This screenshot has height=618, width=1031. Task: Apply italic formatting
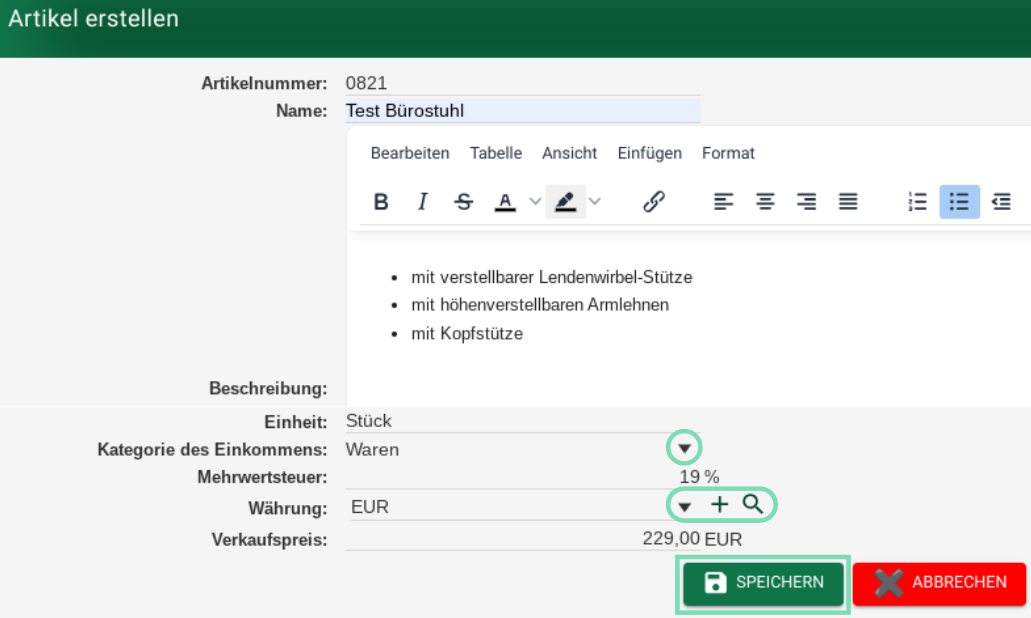pyautogui.click(x=422, y=202)
